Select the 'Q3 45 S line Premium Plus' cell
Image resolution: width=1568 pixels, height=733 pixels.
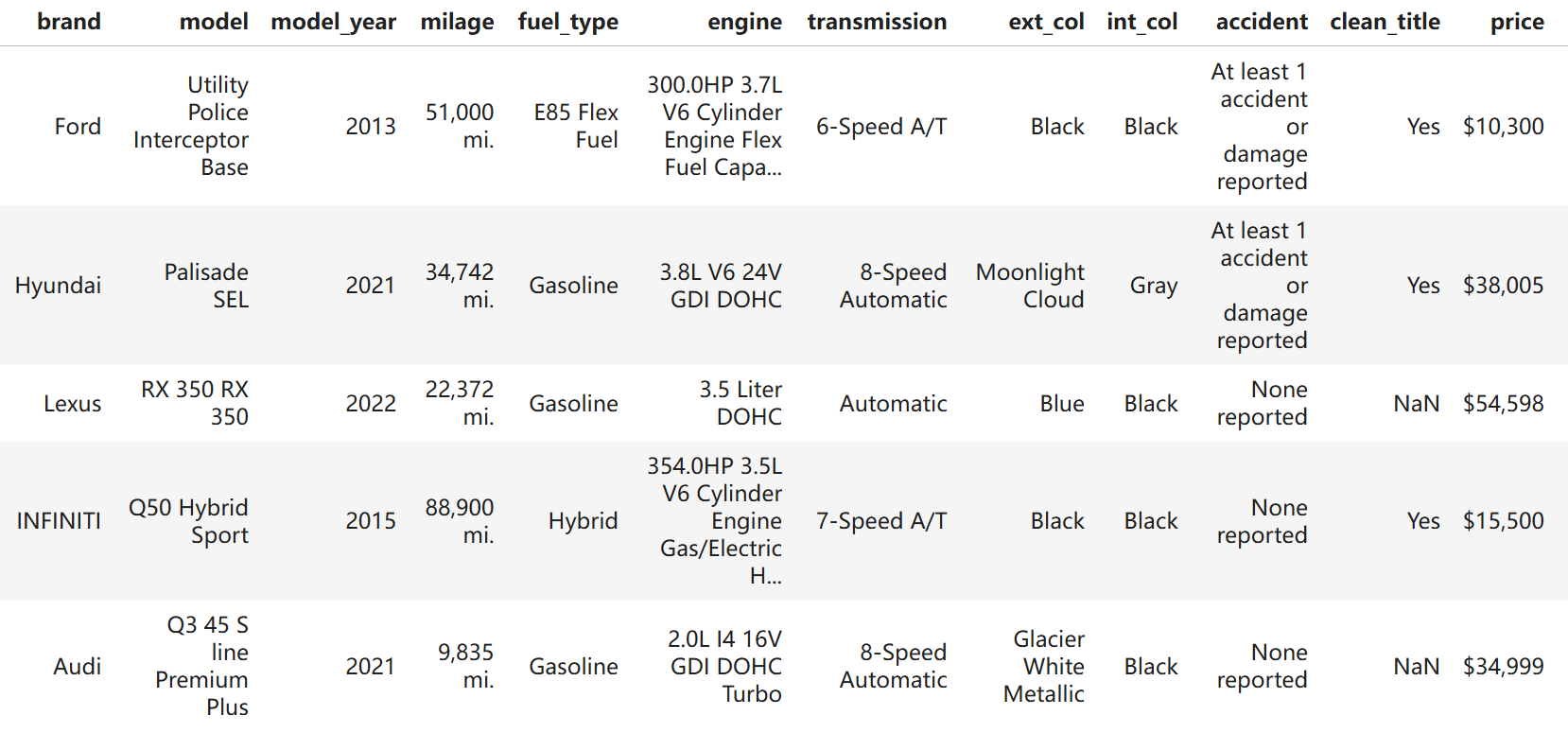(x=203, y=667)
